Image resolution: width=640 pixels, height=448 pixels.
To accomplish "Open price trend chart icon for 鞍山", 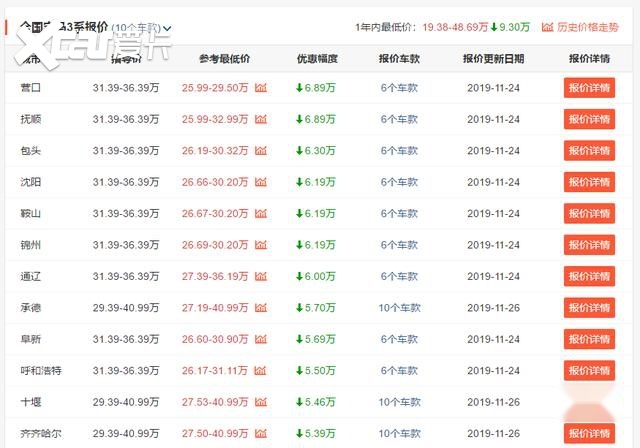I will tap(261, 213).
